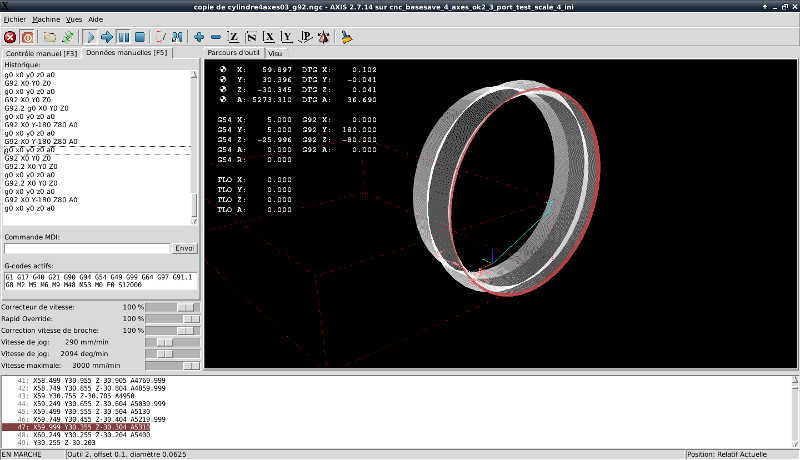This screenshot has height=460, width=800.
Task: Pause the running program
Action: point(124,37)
